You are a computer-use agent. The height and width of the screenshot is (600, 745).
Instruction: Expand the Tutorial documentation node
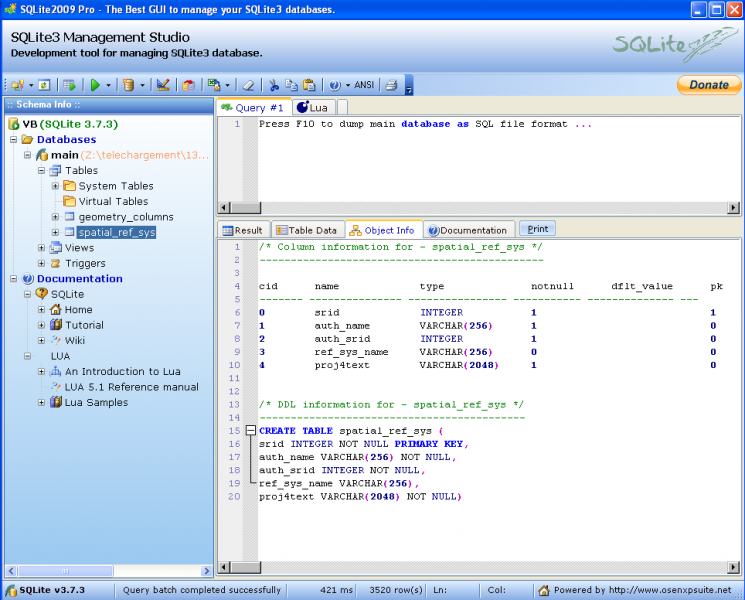[x=41, y=325]
